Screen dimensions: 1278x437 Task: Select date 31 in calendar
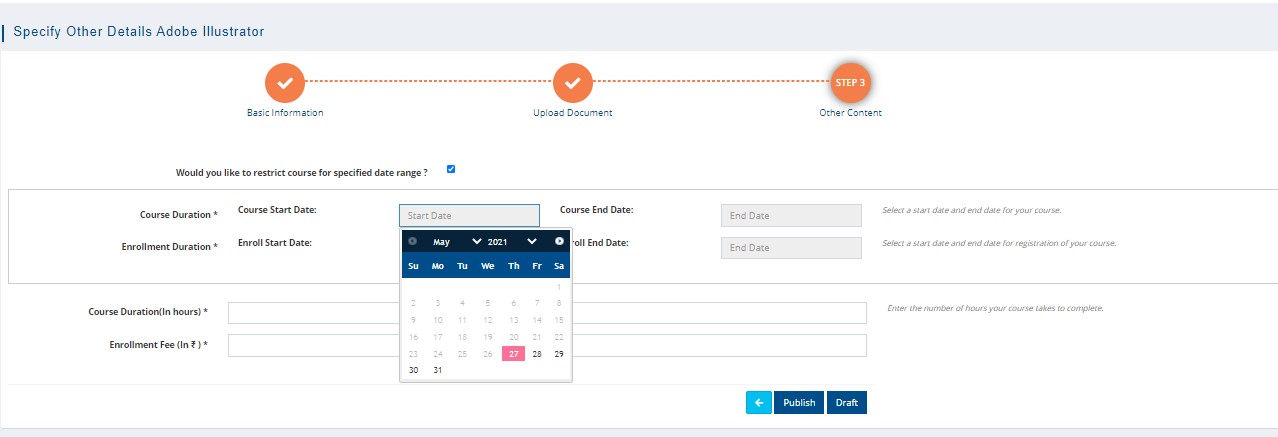(438, 370)
